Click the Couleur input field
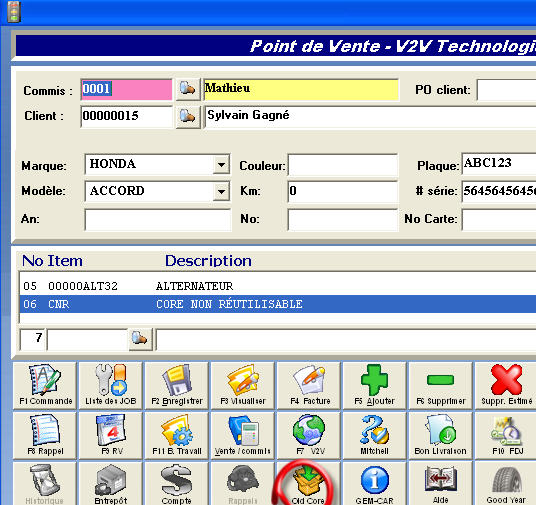 pyautogui.click(x=343, y=165)
